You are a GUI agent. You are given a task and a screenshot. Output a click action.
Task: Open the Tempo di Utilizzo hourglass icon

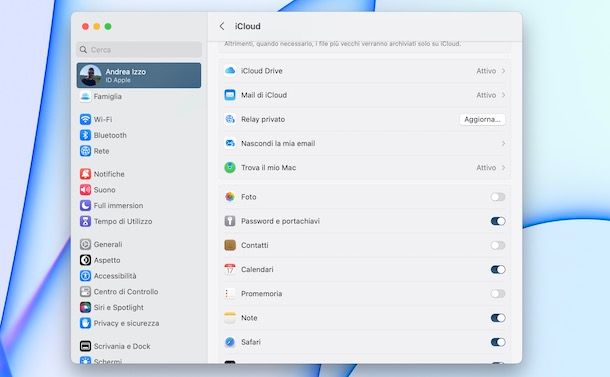click(85, 221)
